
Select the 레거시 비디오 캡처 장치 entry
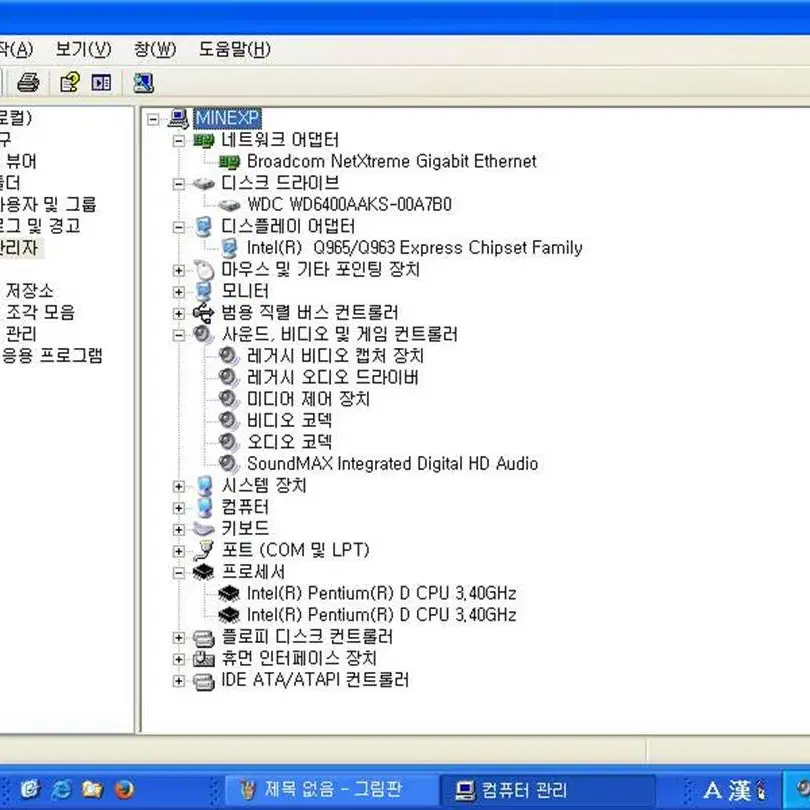tap(336, 356)
